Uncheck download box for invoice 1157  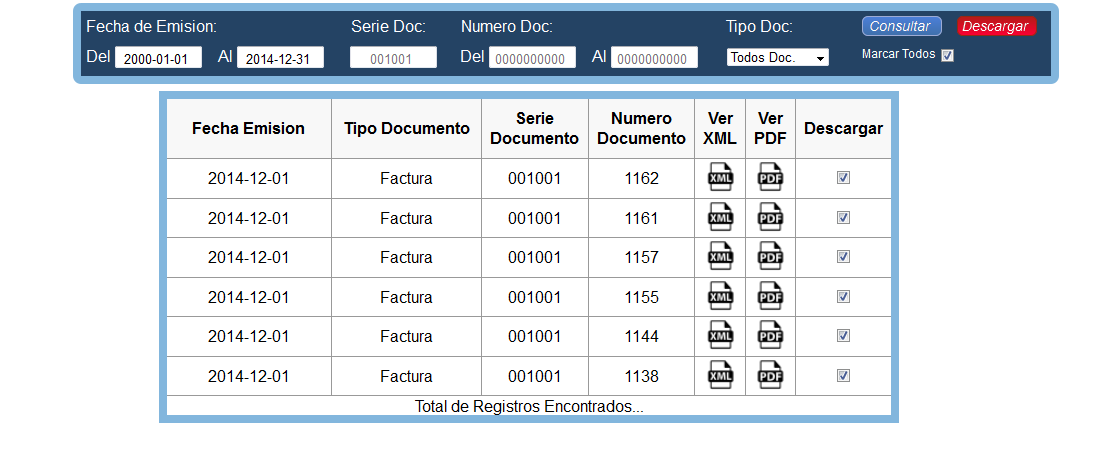(843, 256)
